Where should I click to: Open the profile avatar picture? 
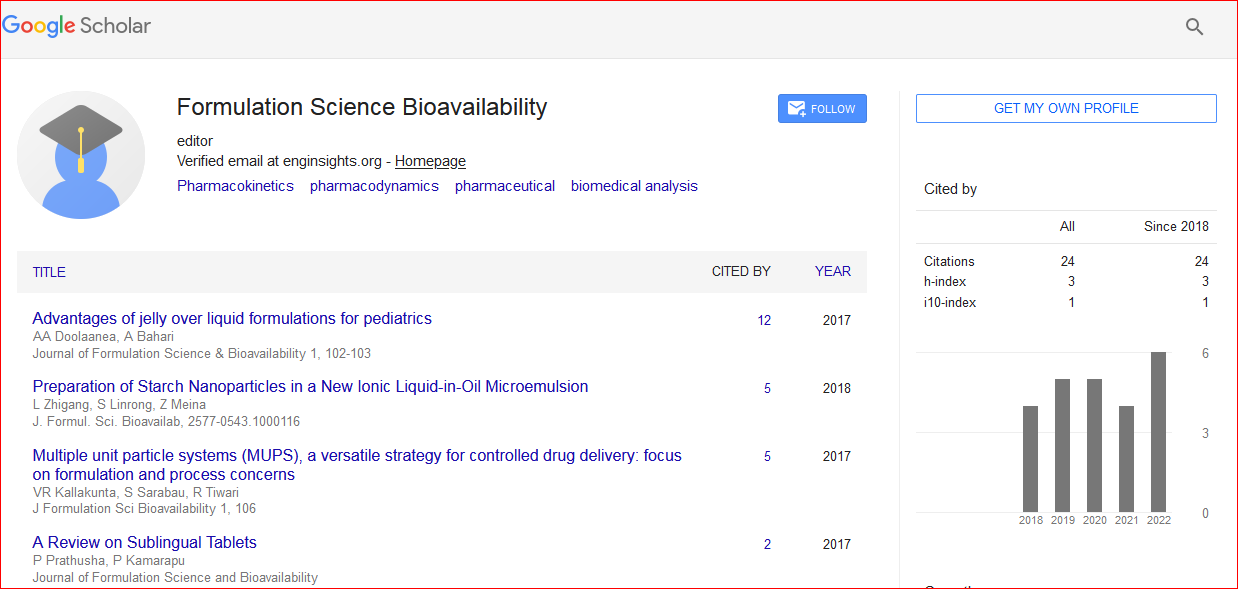pyautogui.click(x=81, y=155)
